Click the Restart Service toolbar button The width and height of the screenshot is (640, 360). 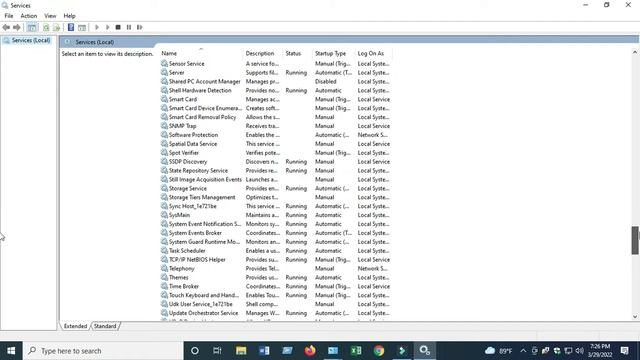coord(140,27)
